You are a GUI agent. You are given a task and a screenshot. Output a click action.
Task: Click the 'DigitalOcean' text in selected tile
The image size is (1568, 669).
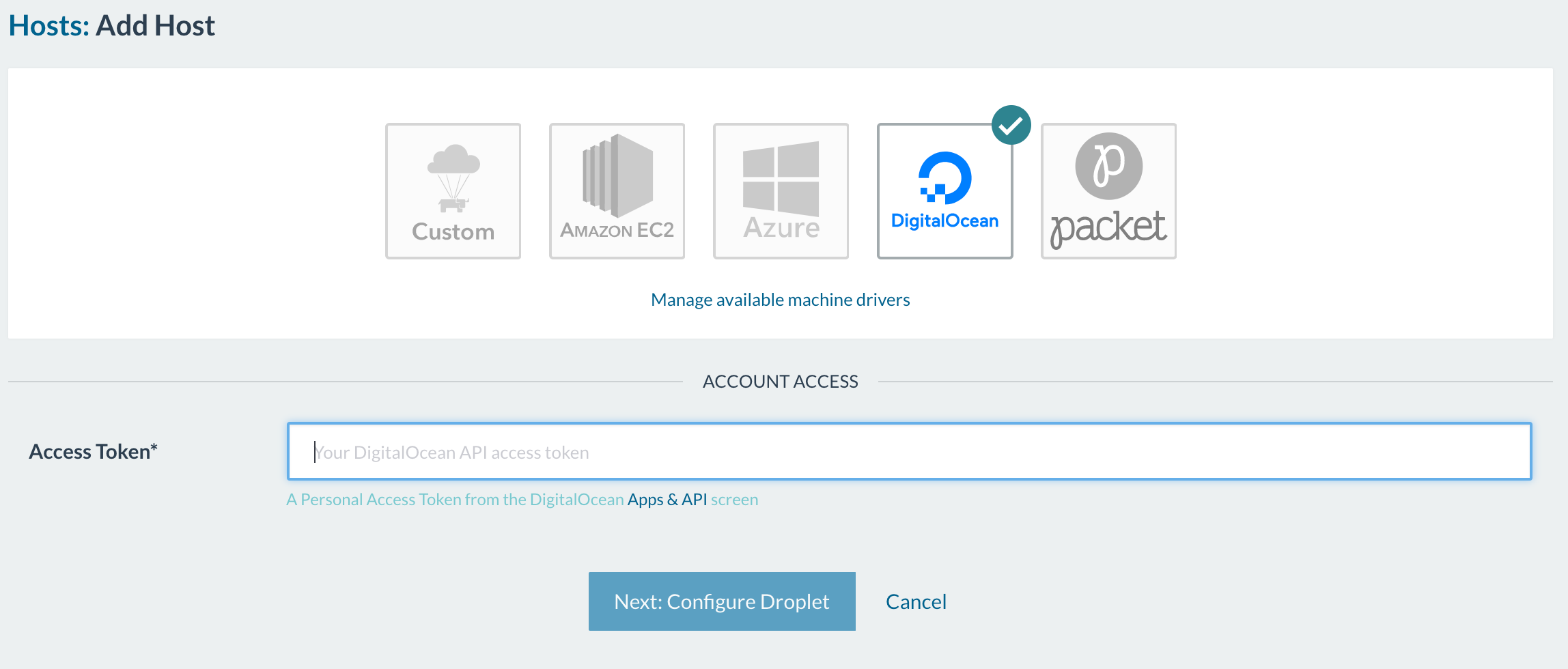(x=944, y=220)
